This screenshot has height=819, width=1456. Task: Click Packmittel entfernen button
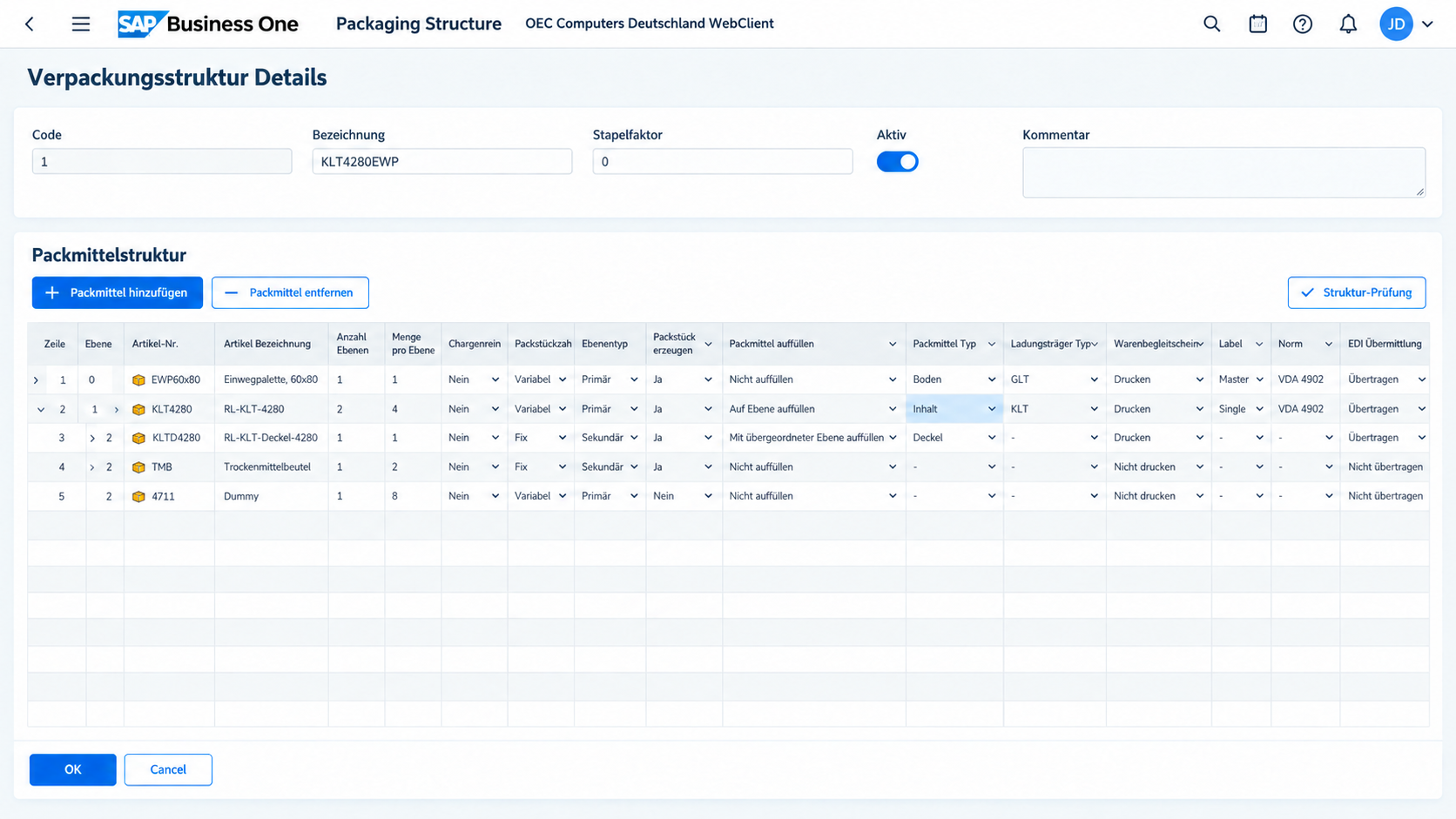coord(290,292)
